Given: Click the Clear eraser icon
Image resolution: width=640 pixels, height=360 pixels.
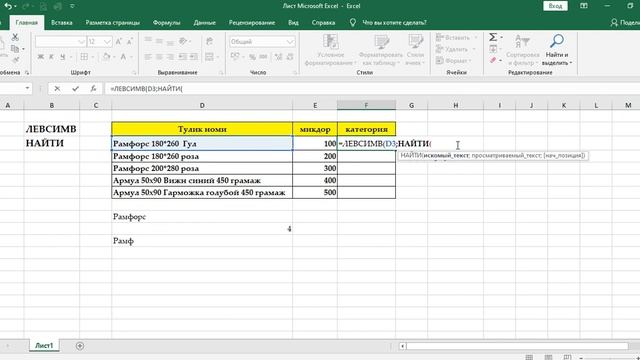Looking at the screenshot, I should (x=493, y=60).
